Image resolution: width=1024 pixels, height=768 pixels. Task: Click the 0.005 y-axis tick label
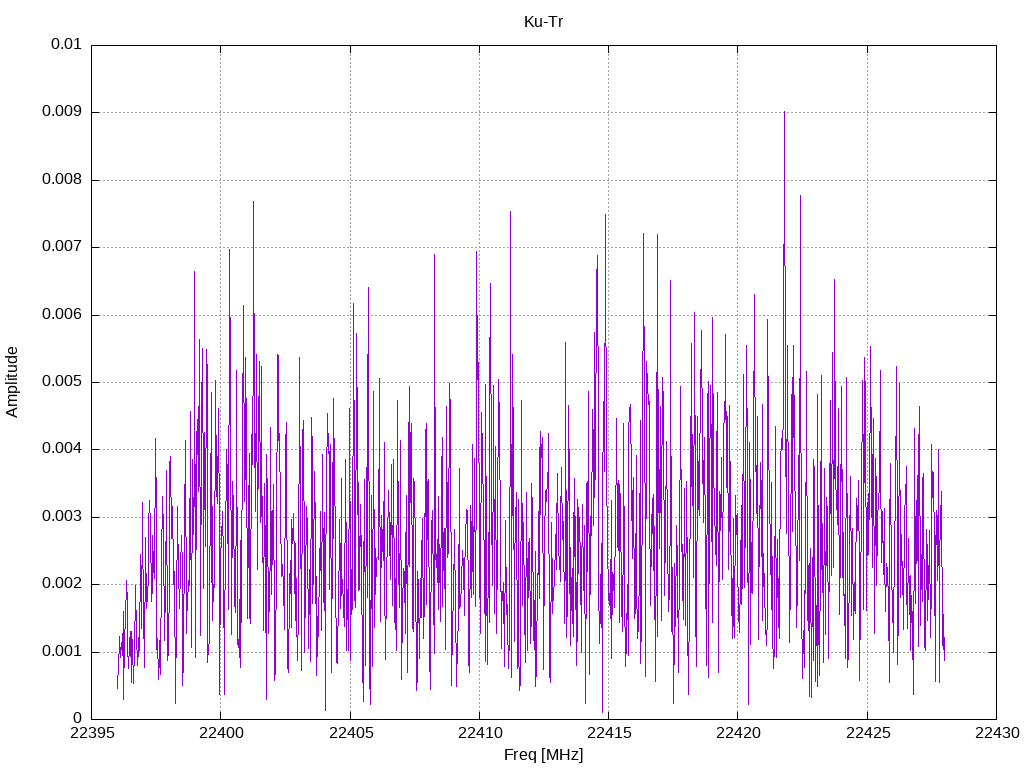(x=62, y=381)
